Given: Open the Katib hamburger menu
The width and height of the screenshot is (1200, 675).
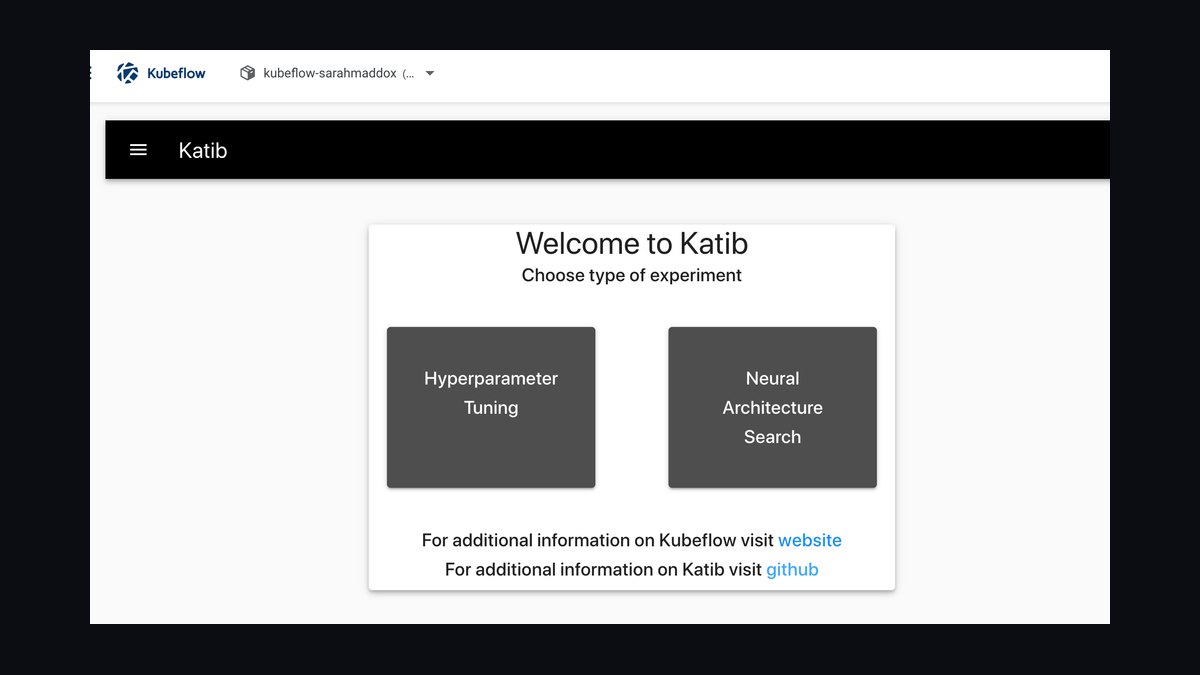Looking at the screenshot, I should click(x=138, y=150).
